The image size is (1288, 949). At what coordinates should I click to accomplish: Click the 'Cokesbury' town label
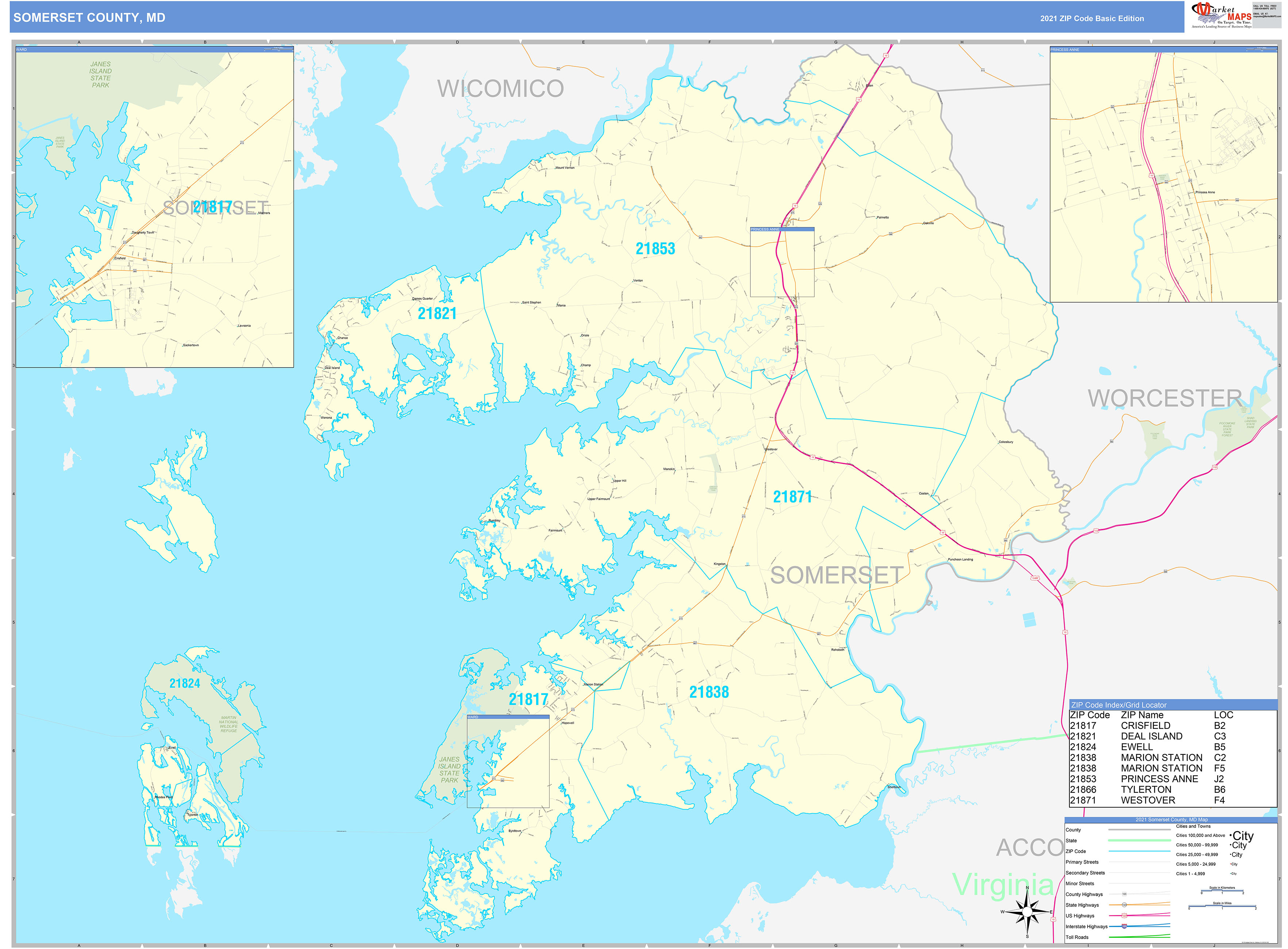tap(1006, 442)
